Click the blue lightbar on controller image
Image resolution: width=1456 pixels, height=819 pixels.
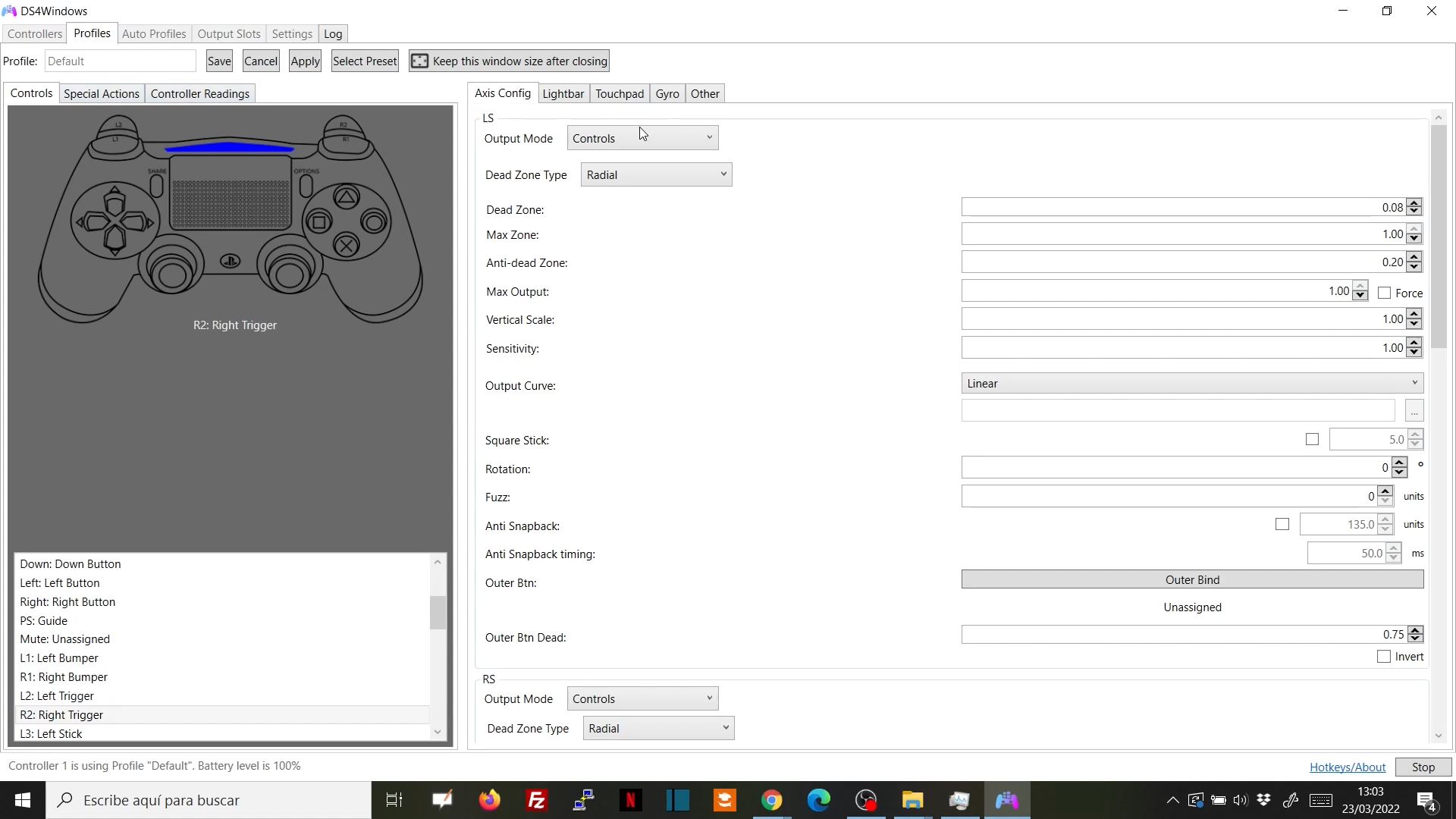pos(229,149)
